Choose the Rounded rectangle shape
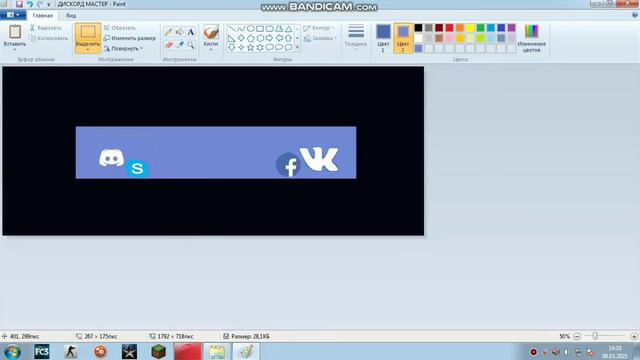 (269, 29)
